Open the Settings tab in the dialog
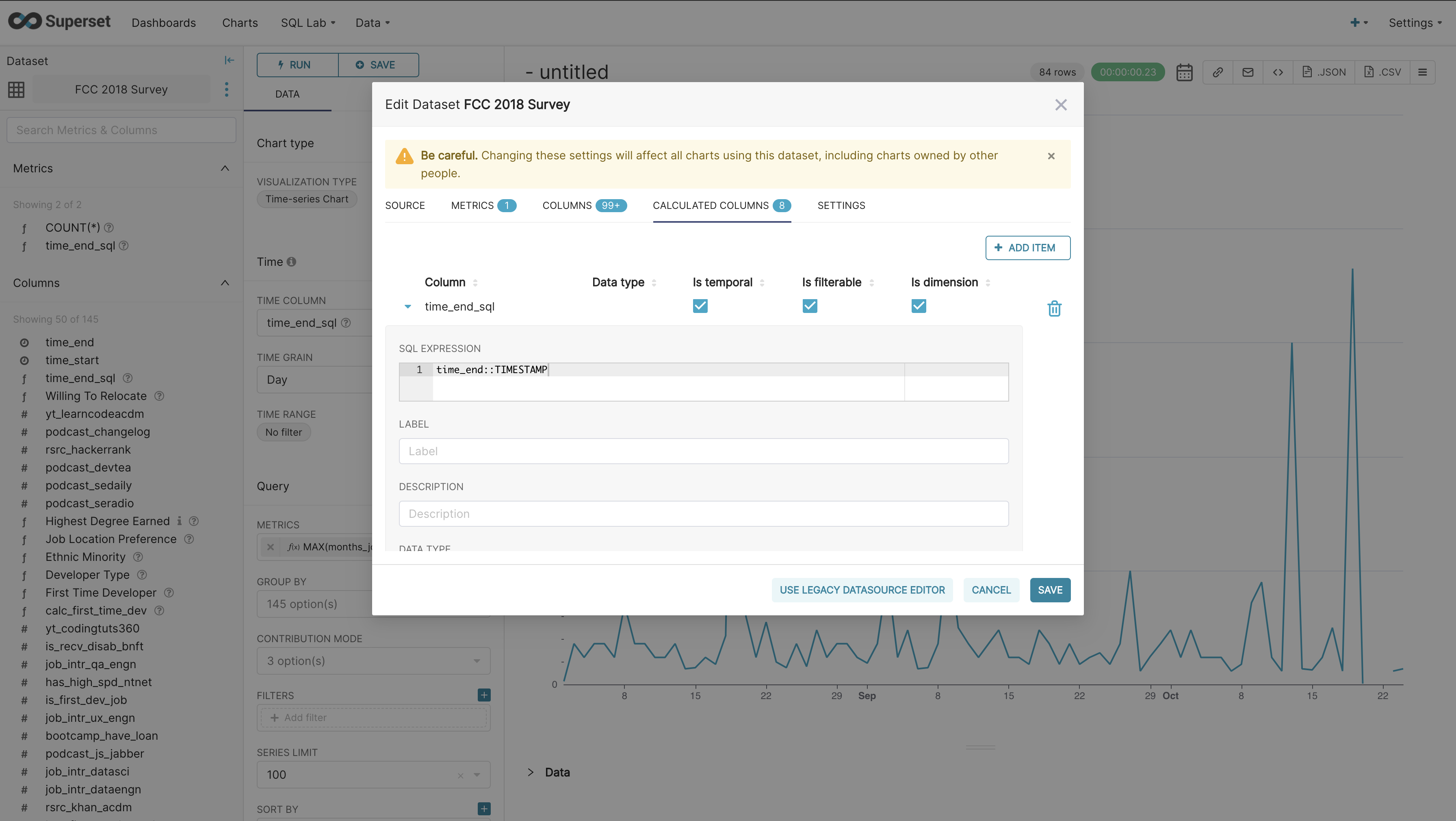Screen dimensions: 1456x821 (x=841, y=205)
